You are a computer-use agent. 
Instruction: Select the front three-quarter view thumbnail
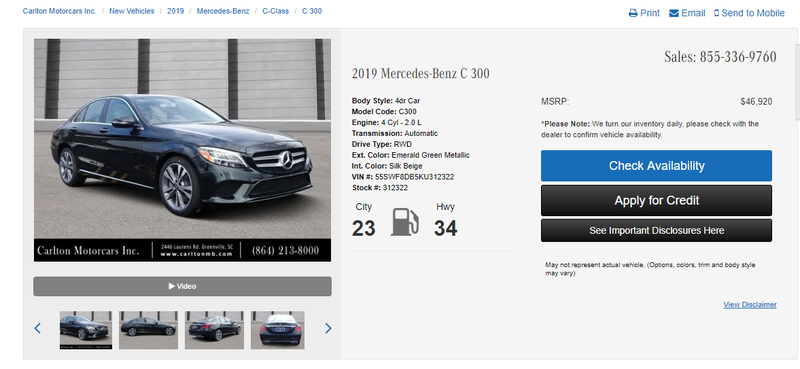(86, 330)
